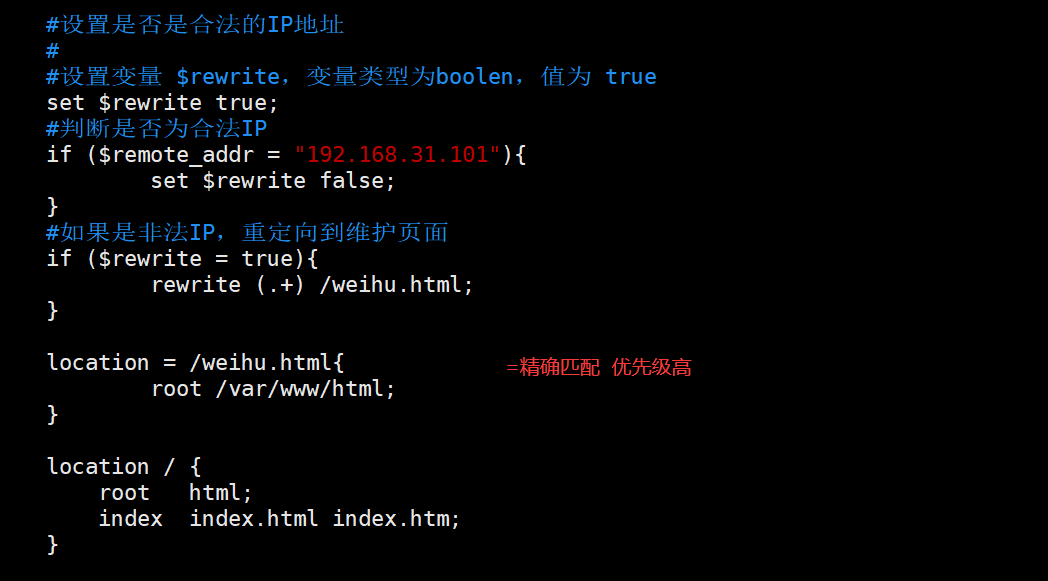1048x581 pixels.
Task: Click the 'location = /weihu.html{' line
Action: [195, 363]
